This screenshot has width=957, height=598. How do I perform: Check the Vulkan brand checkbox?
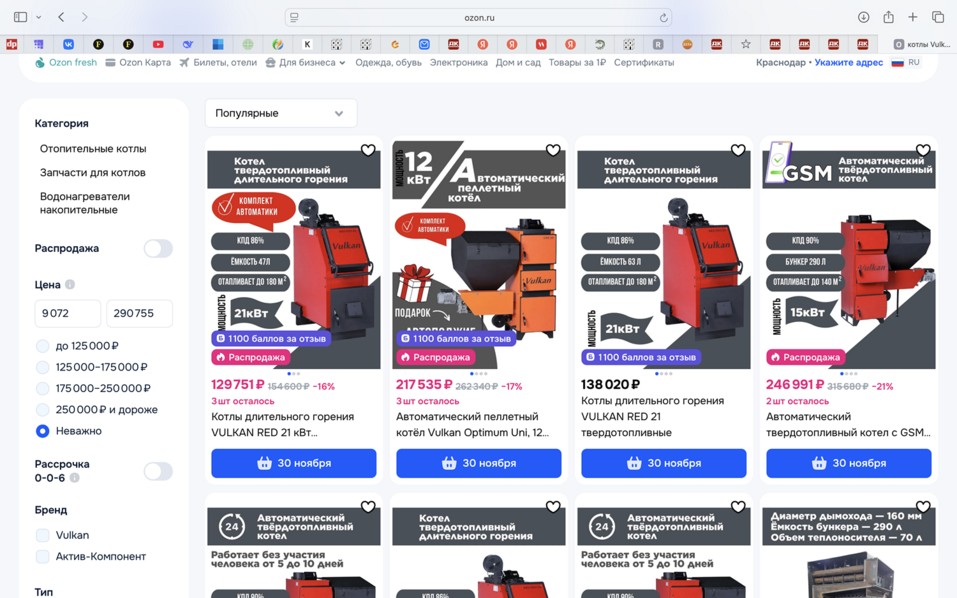click(42, 535)
